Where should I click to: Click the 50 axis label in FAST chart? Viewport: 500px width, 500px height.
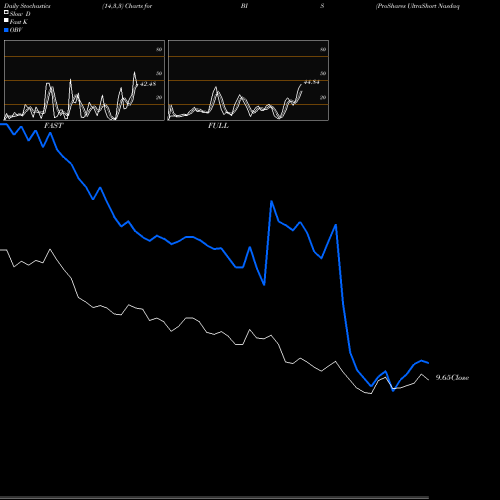[x=159, y=73]
